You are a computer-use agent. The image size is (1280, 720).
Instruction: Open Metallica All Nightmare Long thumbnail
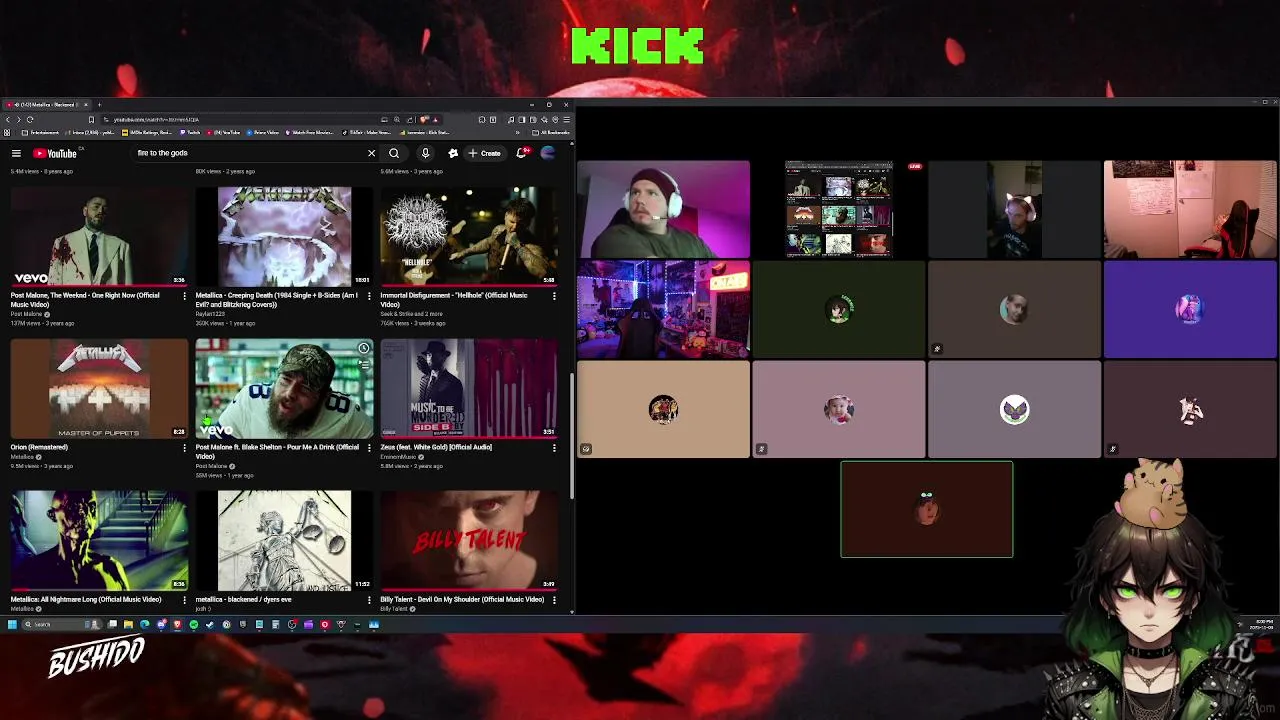99,540
